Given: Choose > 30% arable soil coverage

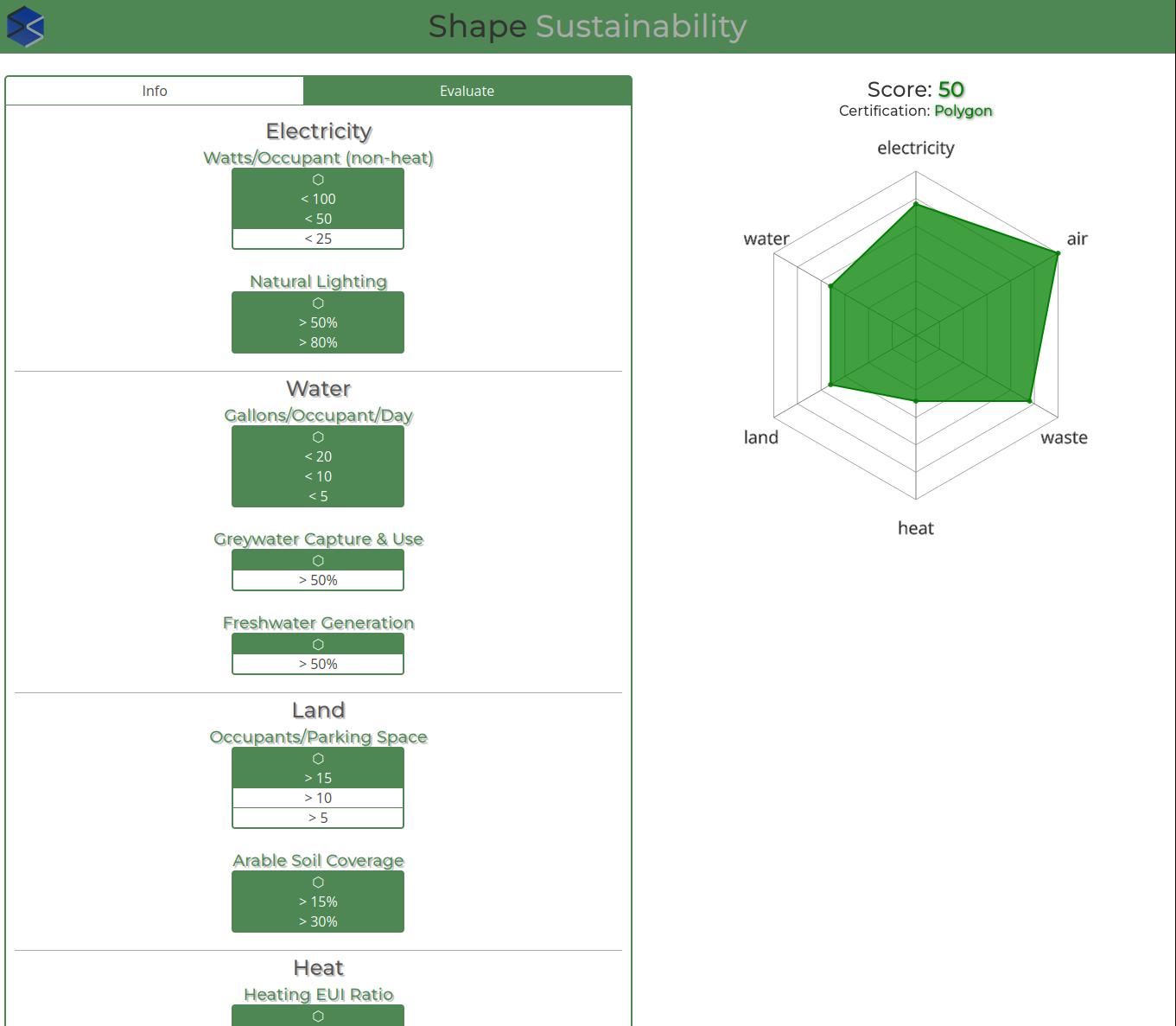Looking at the screenshot, I should [x=318, y=921].
